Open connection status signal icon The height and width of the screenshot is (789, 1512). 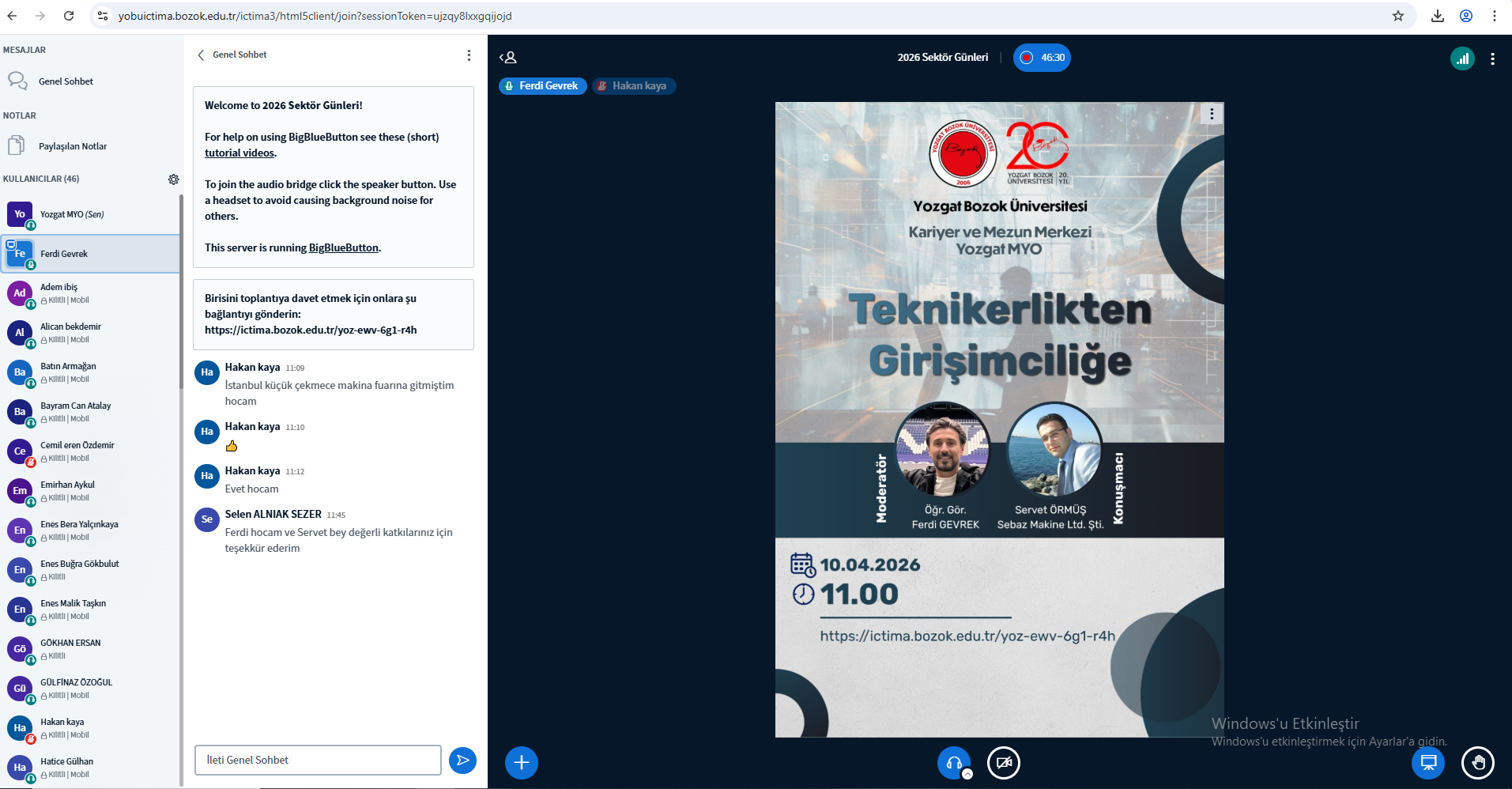point(1461,59)
